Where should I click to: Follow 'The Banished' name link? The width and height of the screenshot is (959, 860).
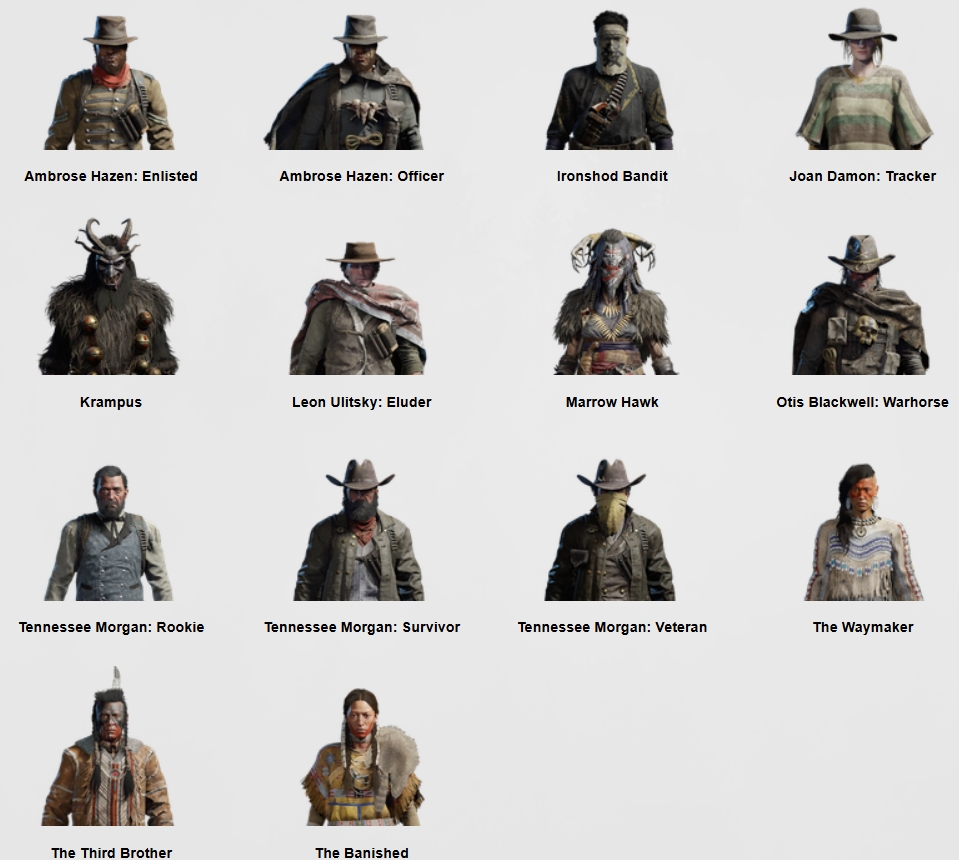point(362,853)
